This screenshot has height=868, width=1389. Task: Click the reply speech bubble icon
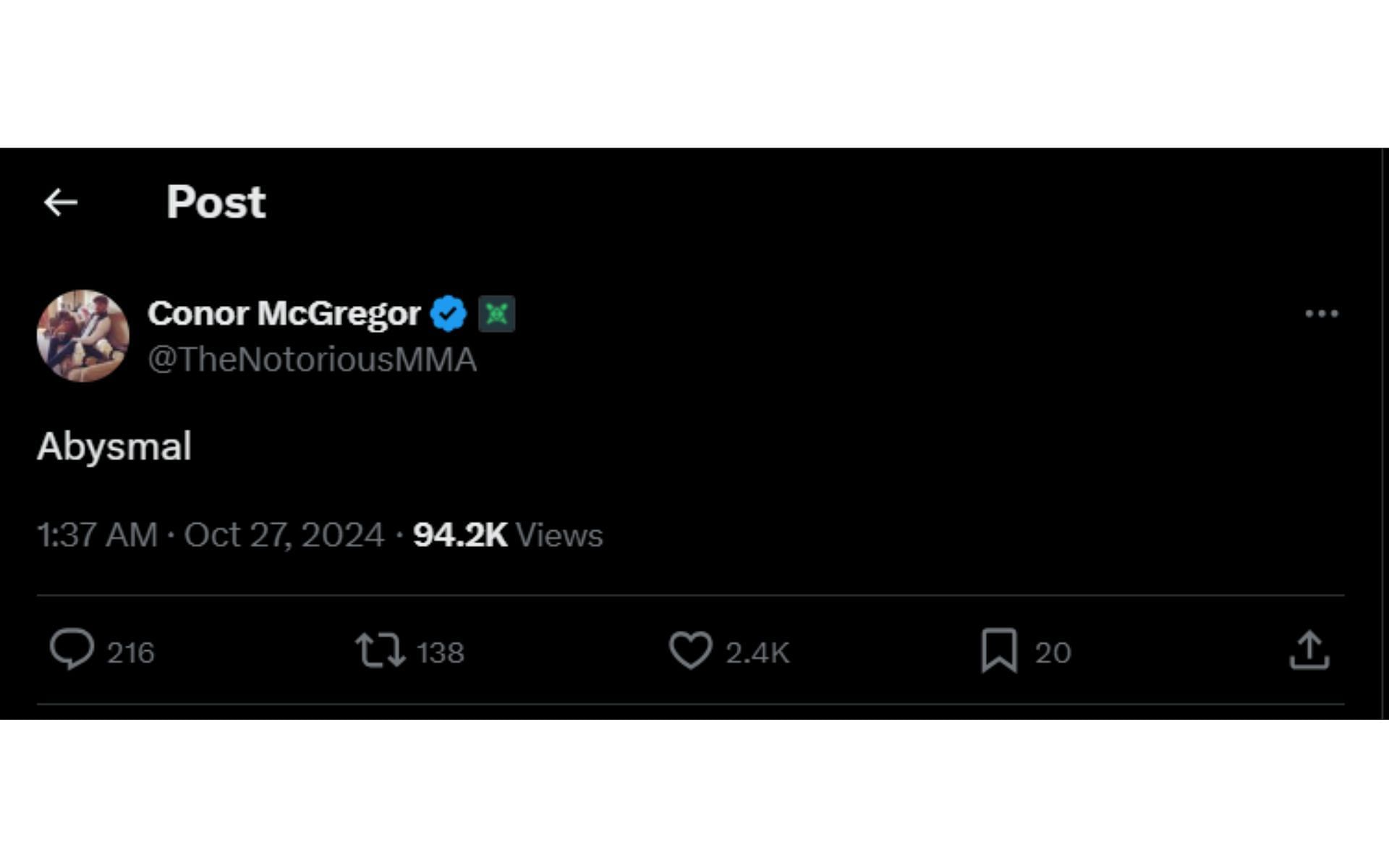pos(72,650)
